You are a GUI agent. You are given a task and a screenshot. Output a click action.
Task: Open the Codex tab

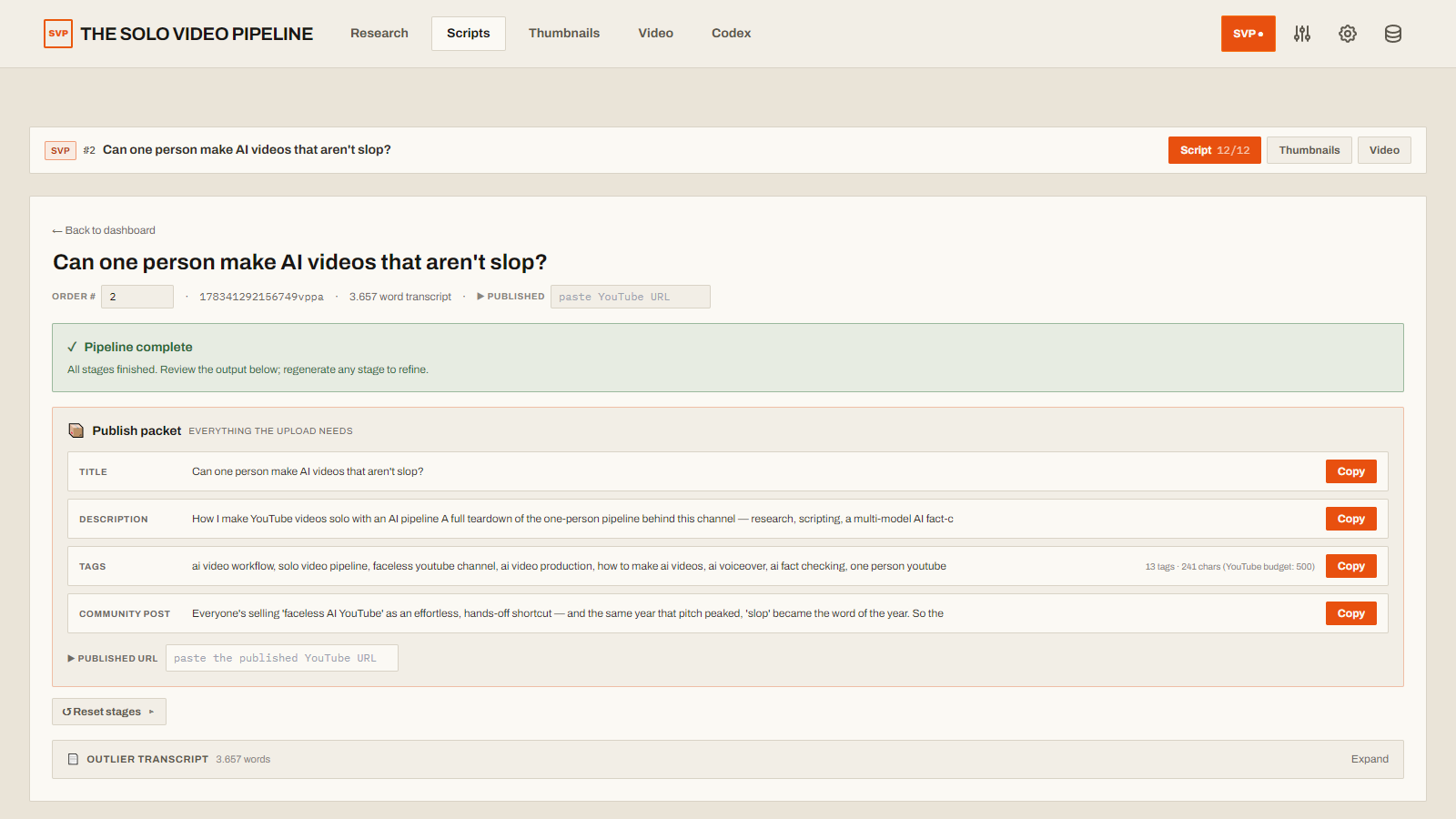click(x=732, y=34)
